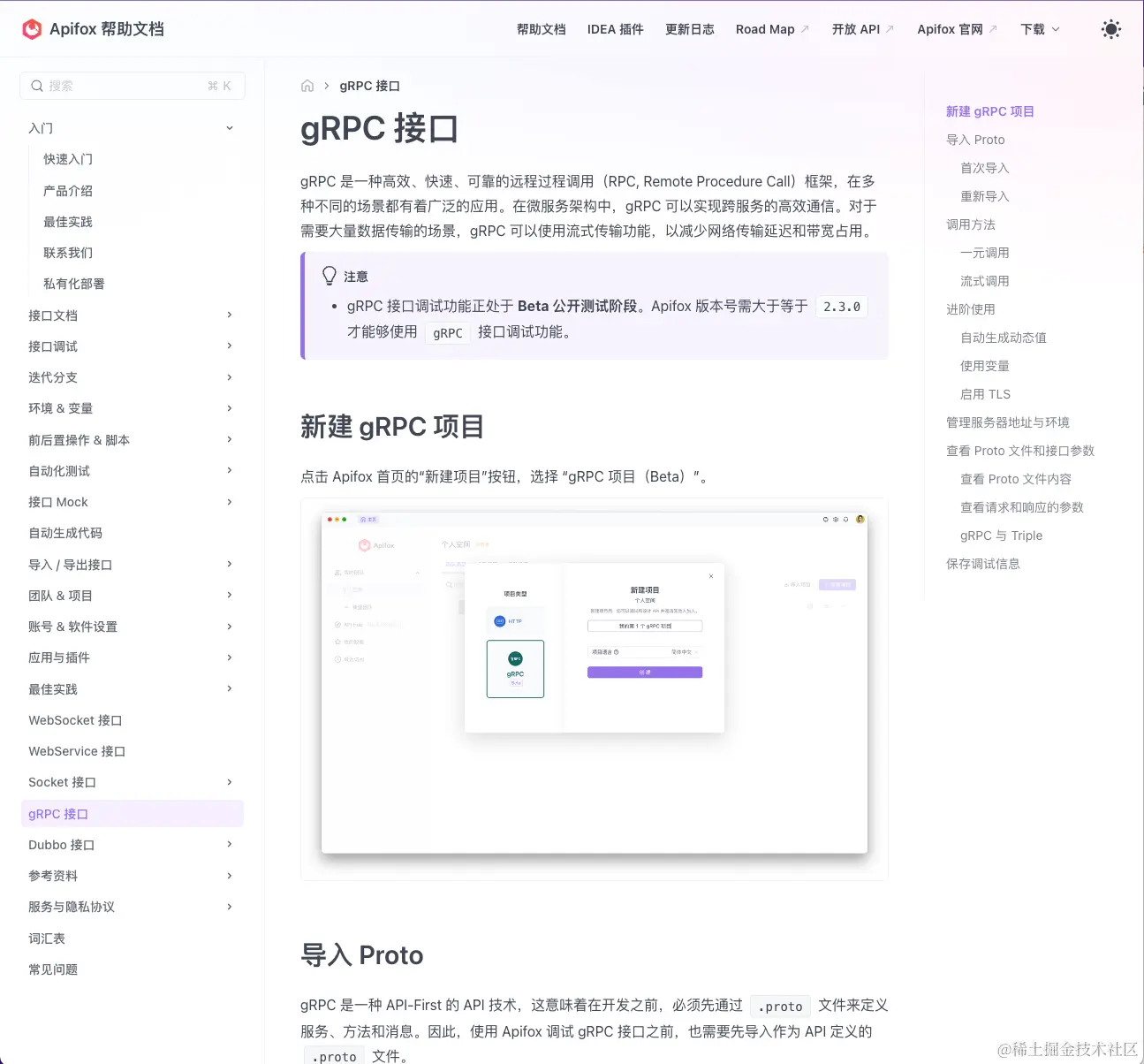Click the gRPC 接口 breadcrumb

coord(369,86)
